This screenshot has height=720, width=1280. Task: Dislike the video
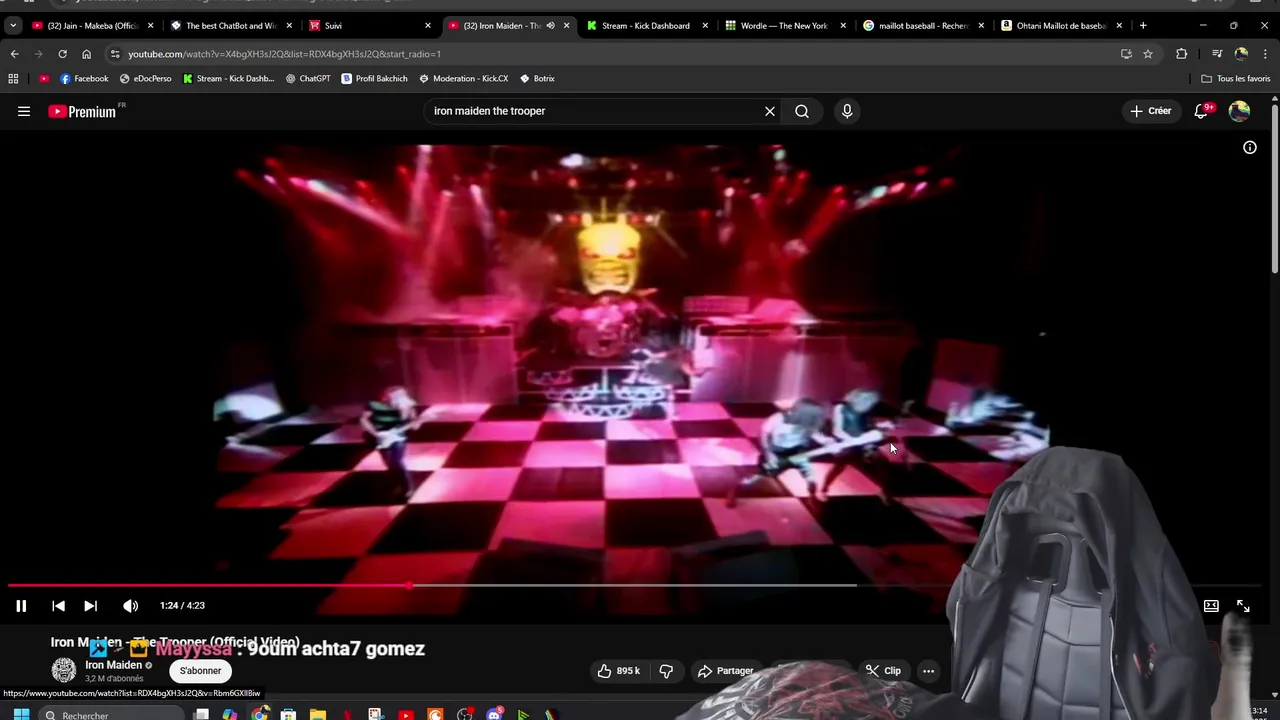666,671
